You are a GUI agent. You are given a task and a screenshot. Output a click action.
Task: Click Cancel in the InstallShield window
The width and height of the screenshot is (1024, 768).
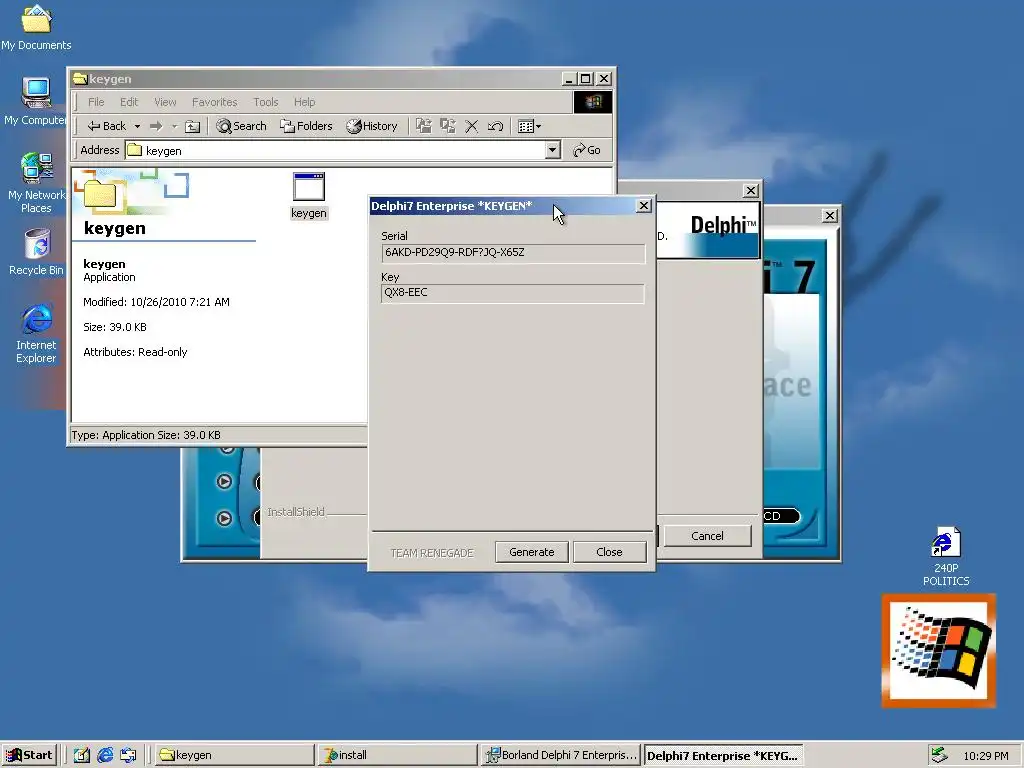coord(707,536)
